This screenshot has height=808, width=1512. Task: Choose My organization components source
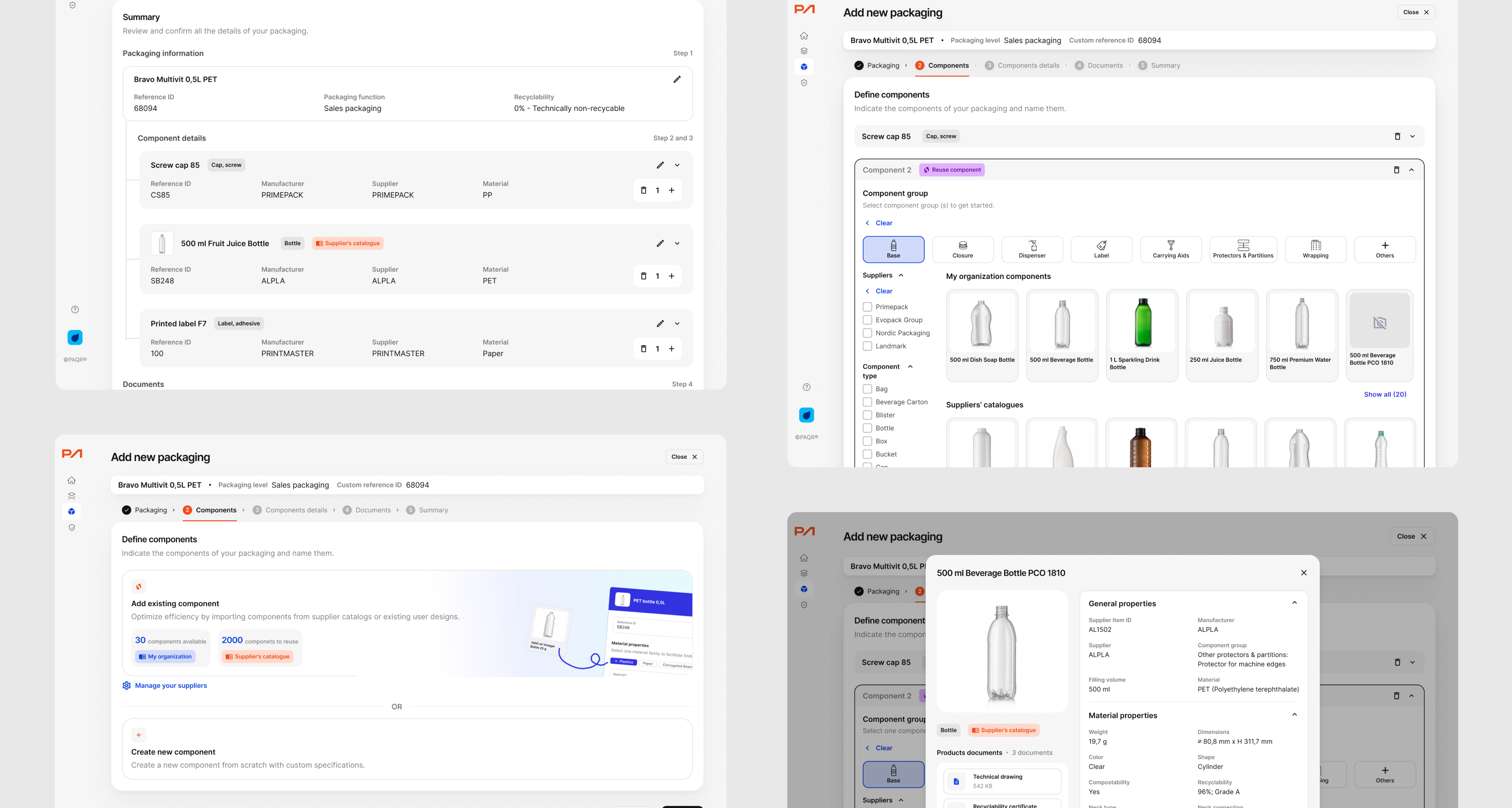165,656
